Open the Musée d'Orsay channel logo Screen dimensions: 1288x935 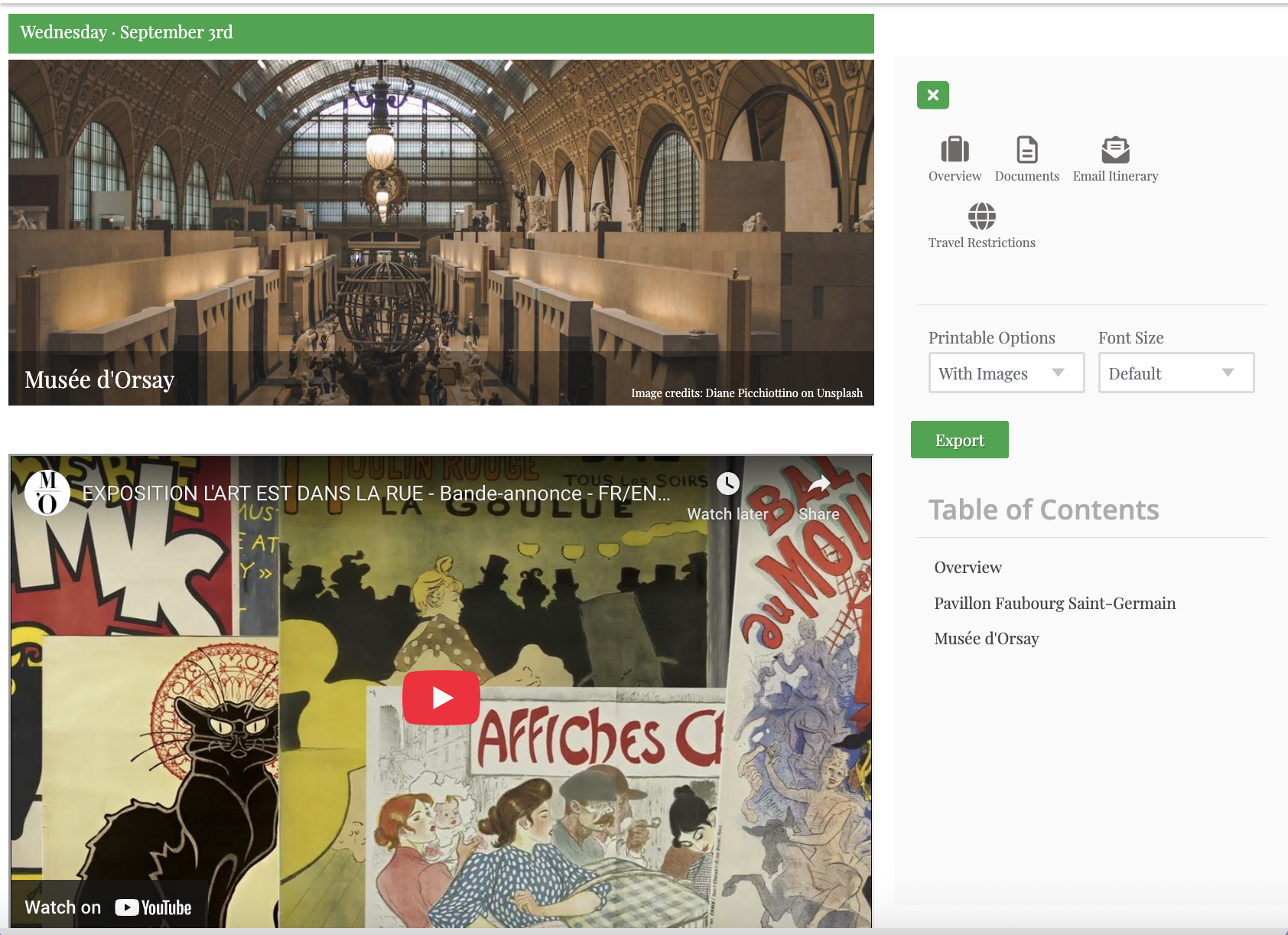pyautogui.click(x=47, y=493)
